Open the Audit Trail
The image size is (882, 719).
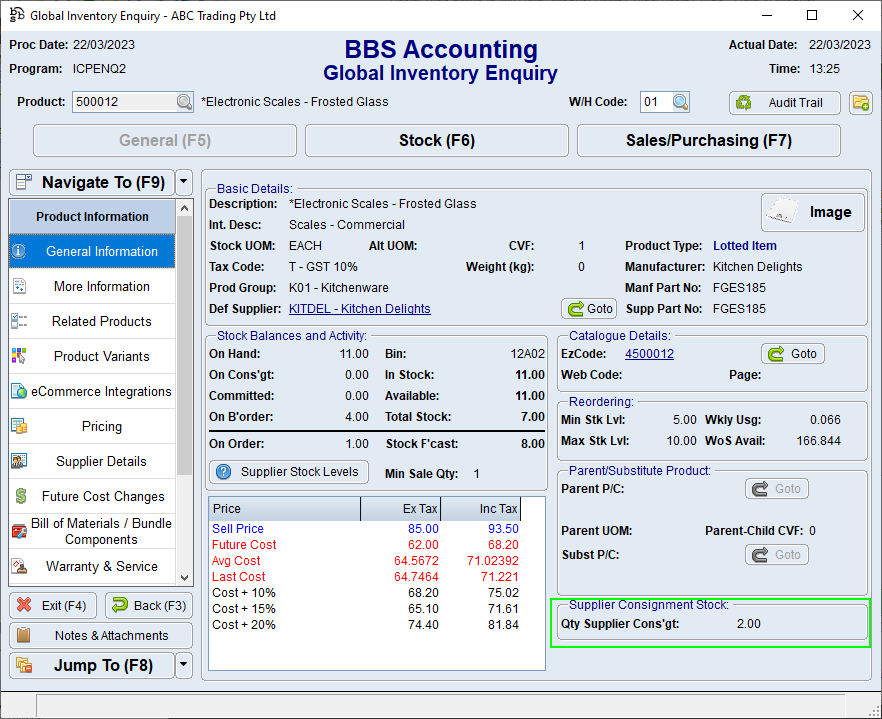[784, 102]
